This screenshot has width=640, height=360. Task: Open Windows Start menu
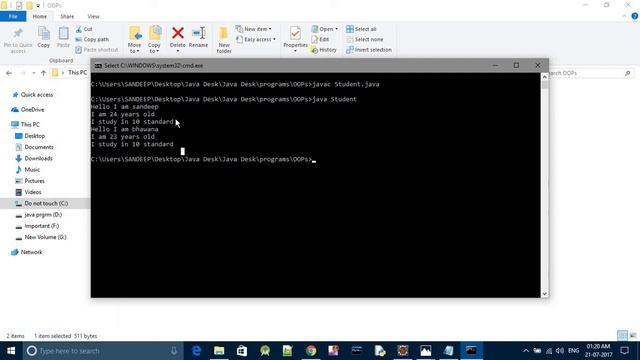11,351
